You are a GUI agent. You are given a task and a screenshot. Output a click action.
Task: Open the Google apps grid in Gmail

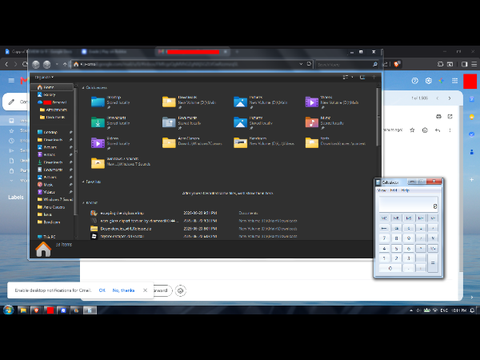click(455, 81)
